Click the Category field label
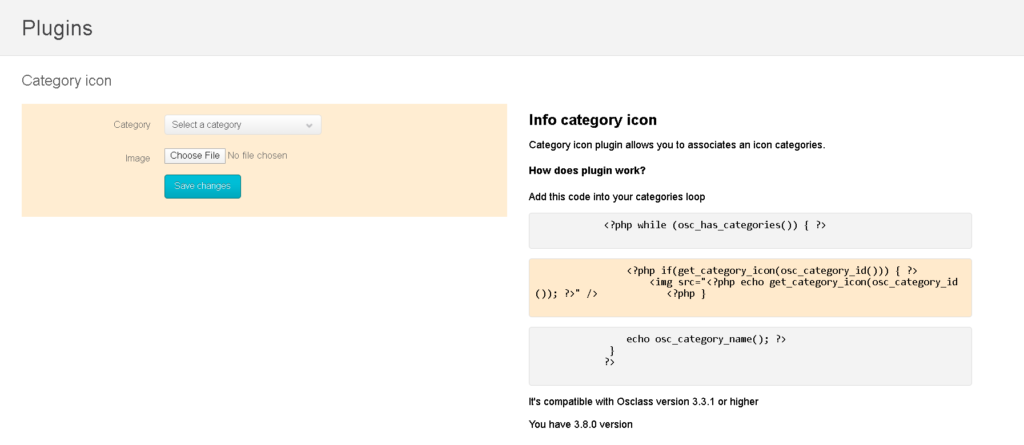The height and width of the screenshot is (445, 1024). [x=132, y=125]
